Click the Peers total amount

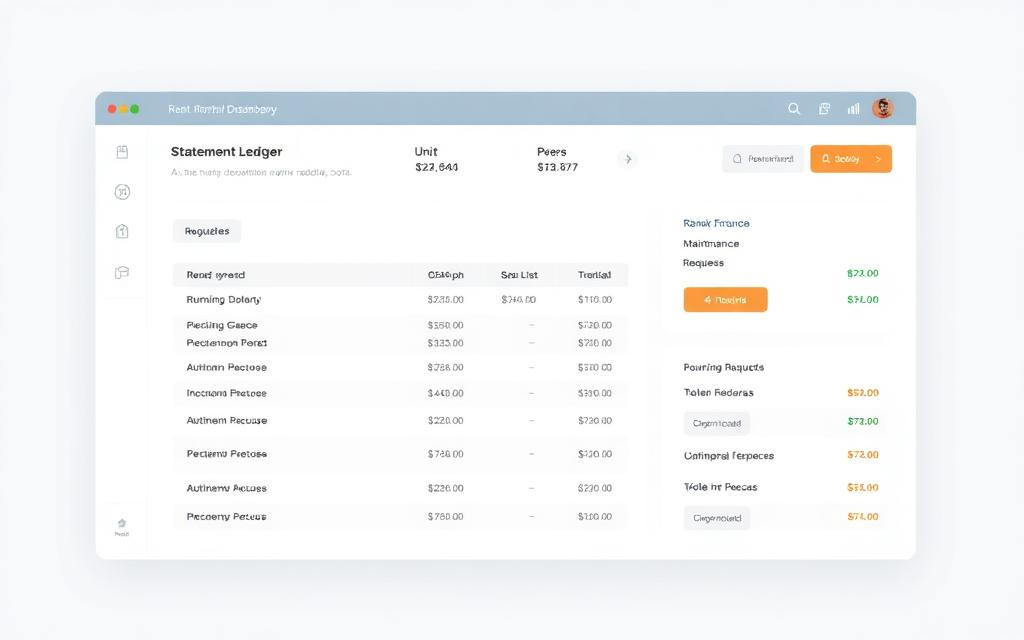tap(557, 167)
